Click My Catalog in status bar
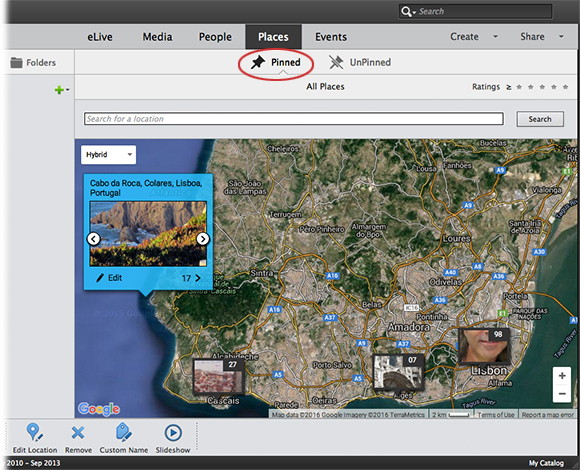Screen dimensions: 580x470 point(546,463)
